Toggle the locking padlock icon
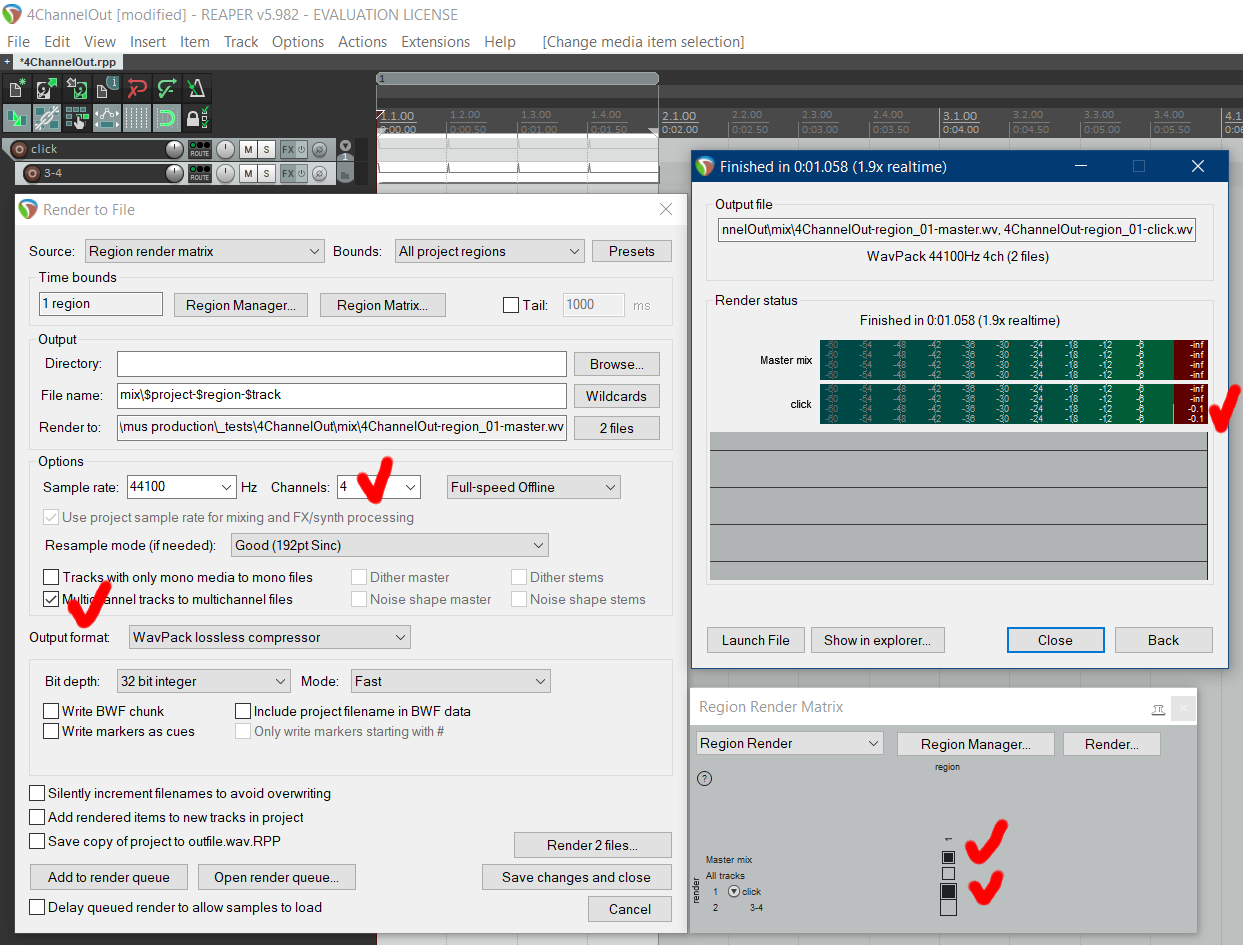The width and height of the screenshot is (1243, 945). pos(197,118)
